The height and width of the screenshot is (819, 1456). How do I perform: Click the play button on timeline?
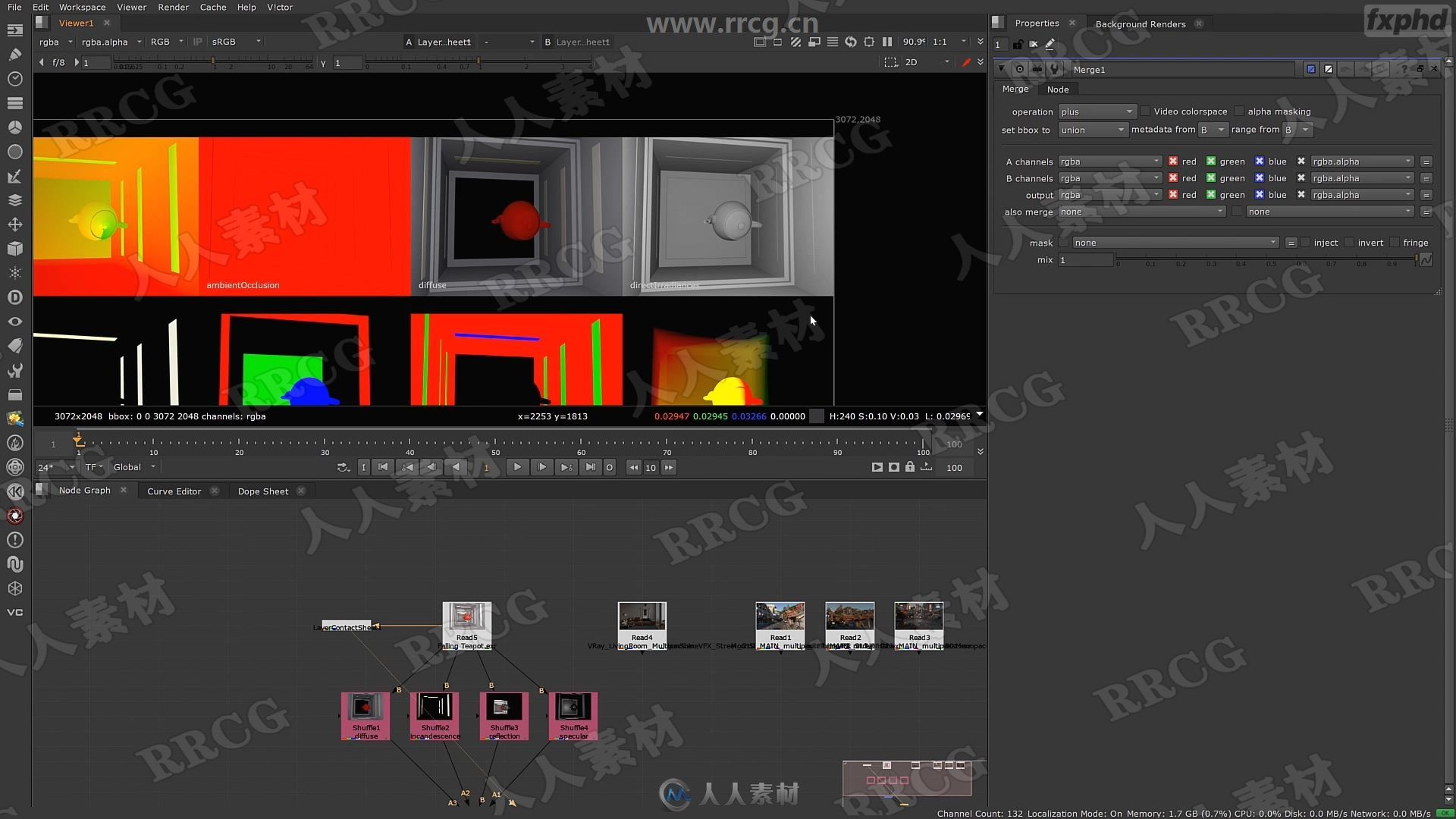517,467
